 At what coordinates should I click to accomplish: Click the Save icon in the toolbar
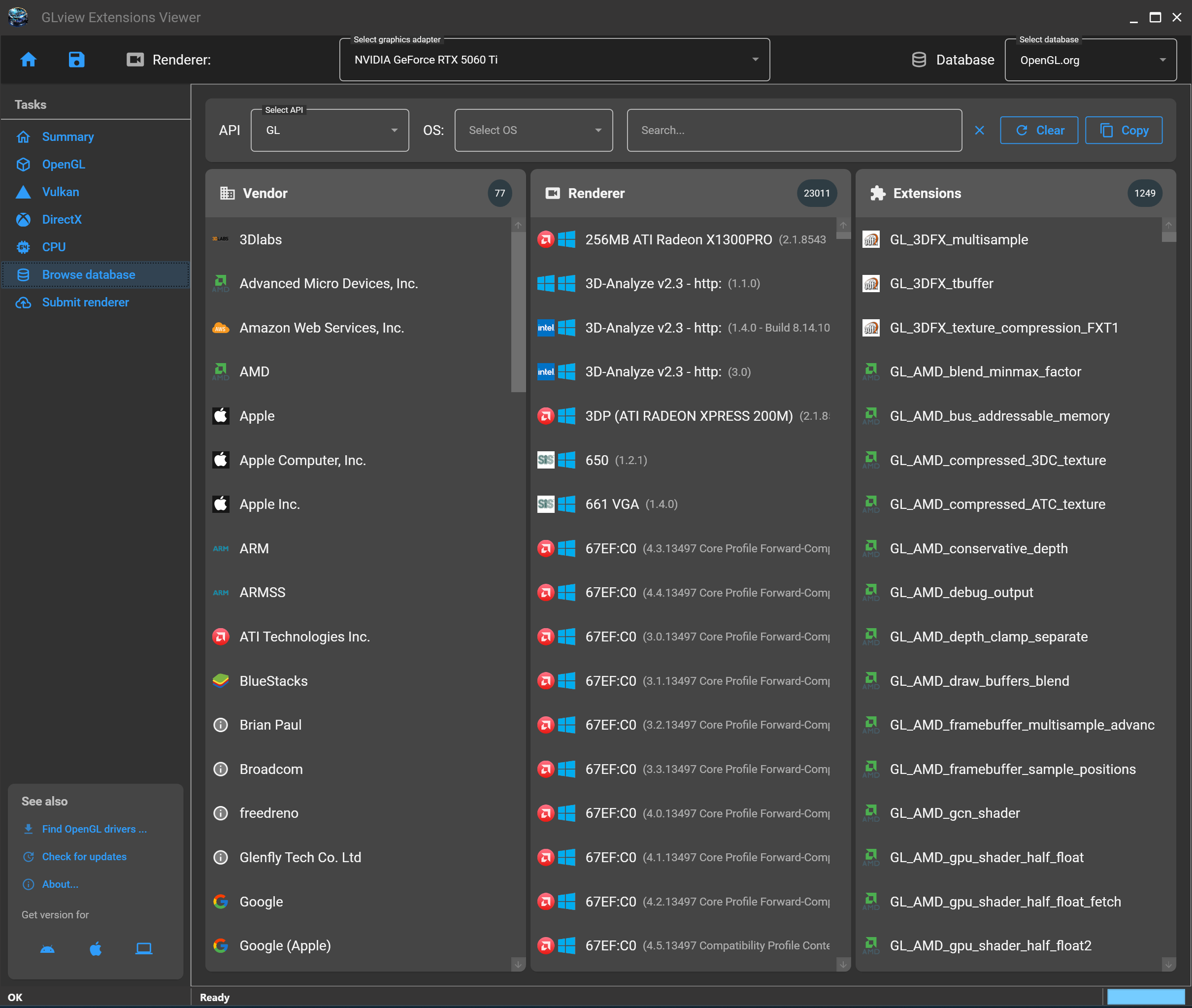(76, 60)
